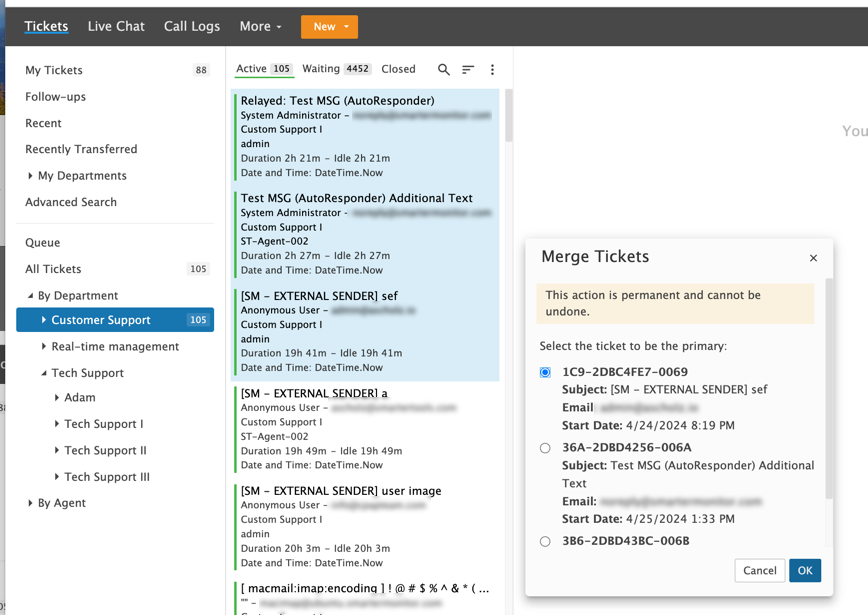Screen dimensions: 868x615
Task: Open the three-dot more actions menu
Action: click(x=492, y=70)
